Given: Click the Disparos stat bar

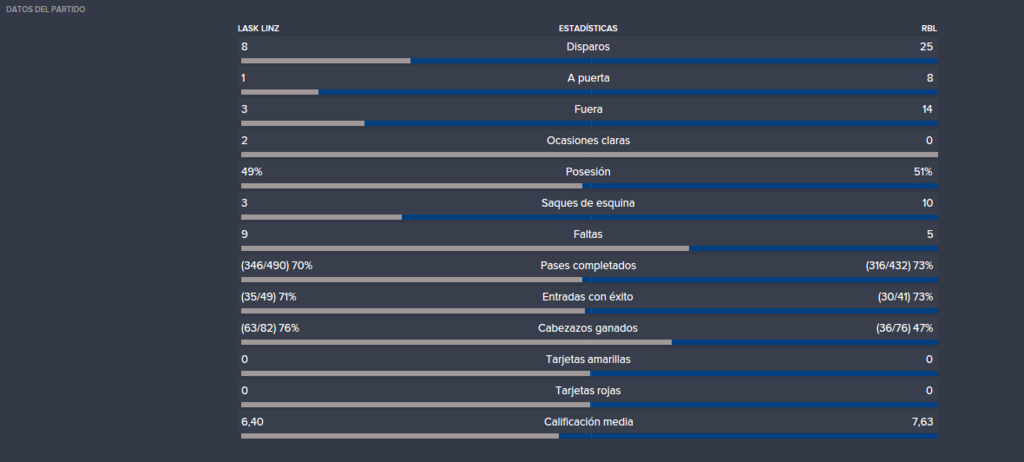Looking at the screenshot, I should [x=589, y=61].
